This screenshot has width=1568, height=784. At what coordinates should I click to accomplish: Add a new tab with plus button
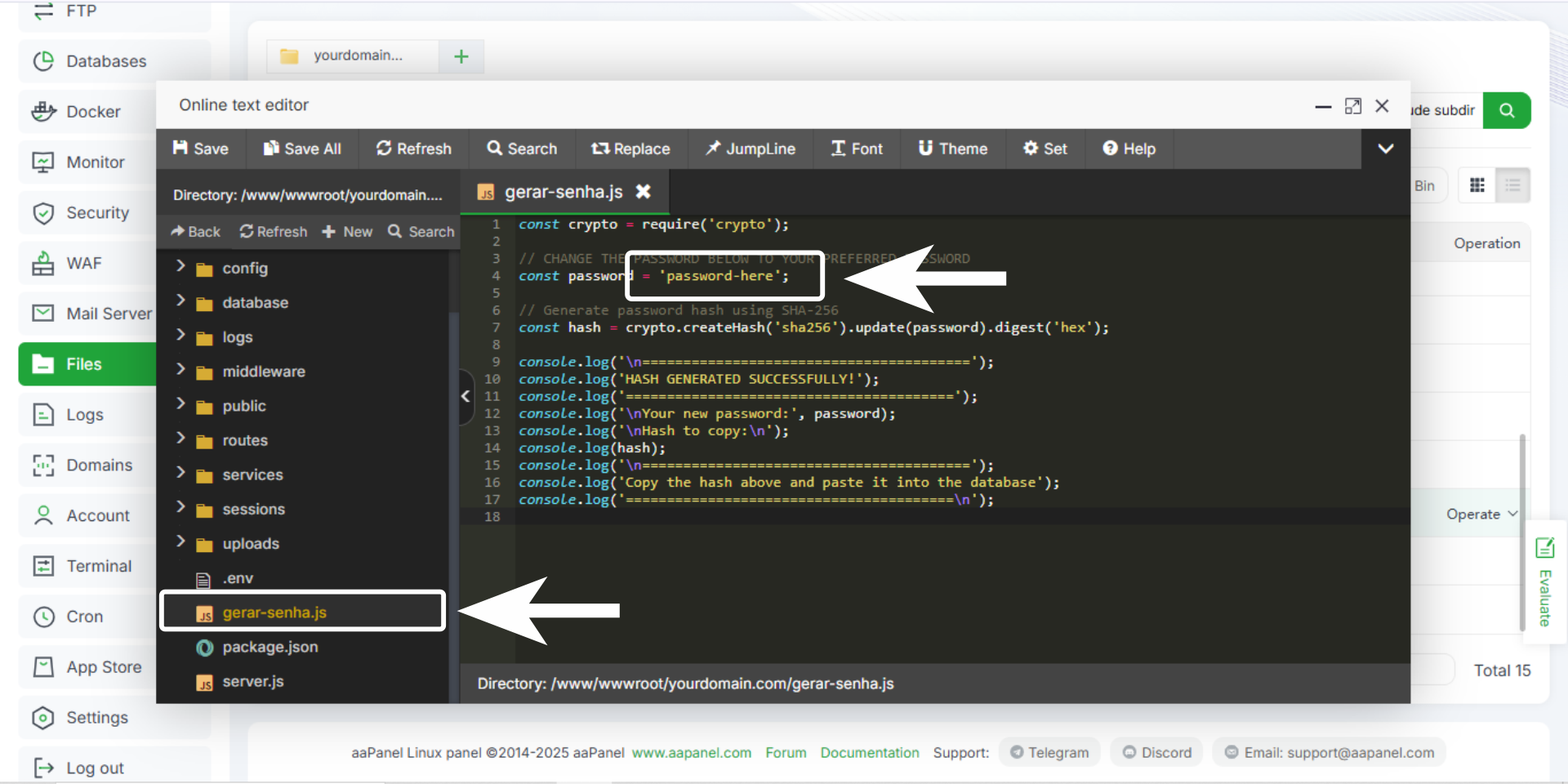point(461,56)
